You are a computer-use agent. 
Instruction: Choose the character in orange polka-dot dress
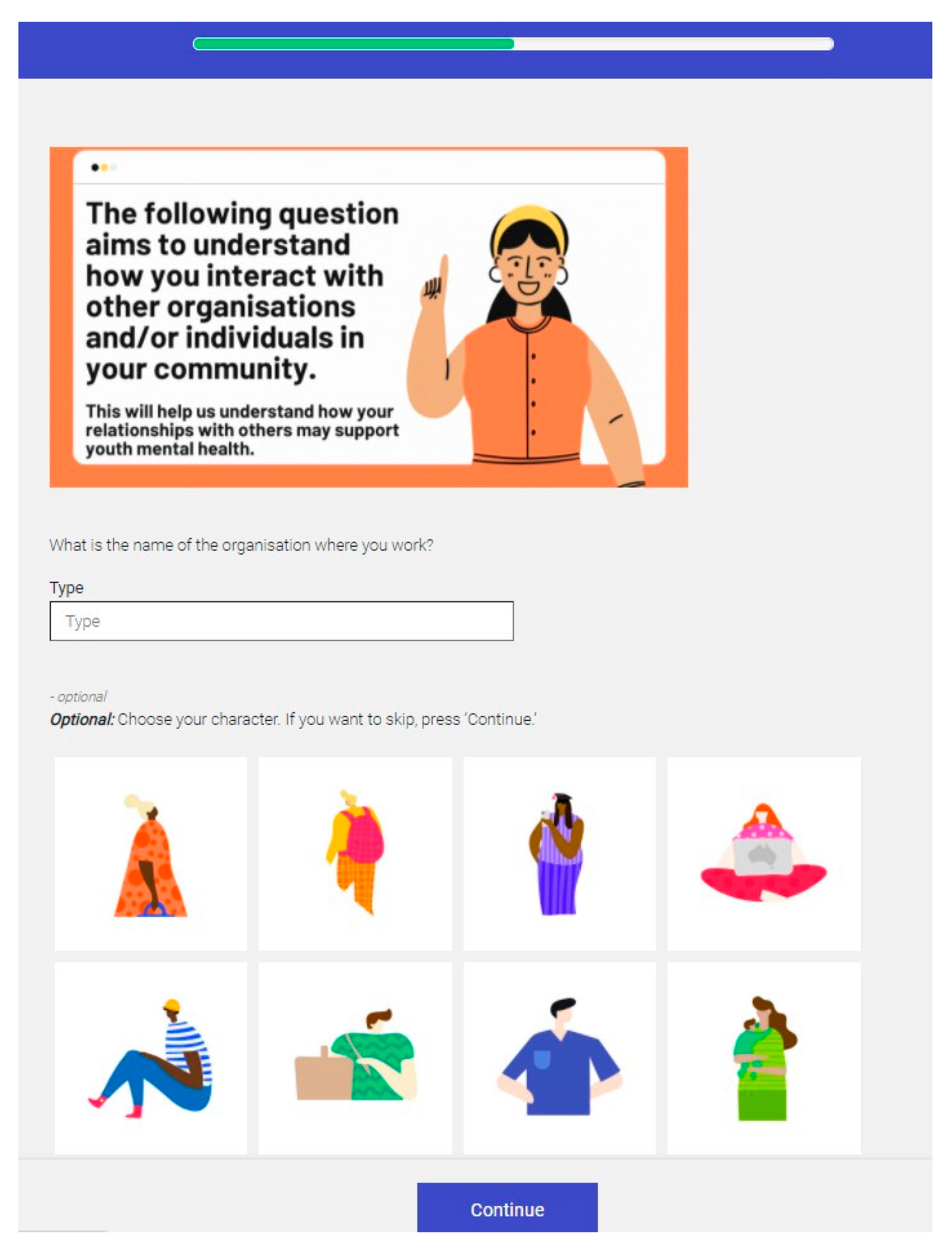[x=151, y=854]
